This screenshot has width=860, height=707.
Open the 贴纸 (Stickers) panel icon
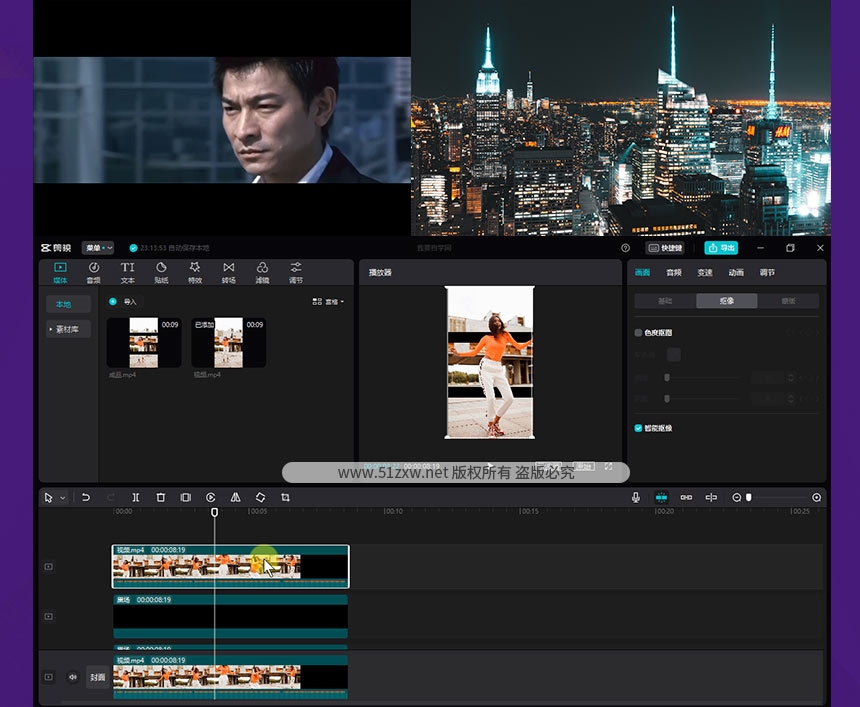pos(161,272)
